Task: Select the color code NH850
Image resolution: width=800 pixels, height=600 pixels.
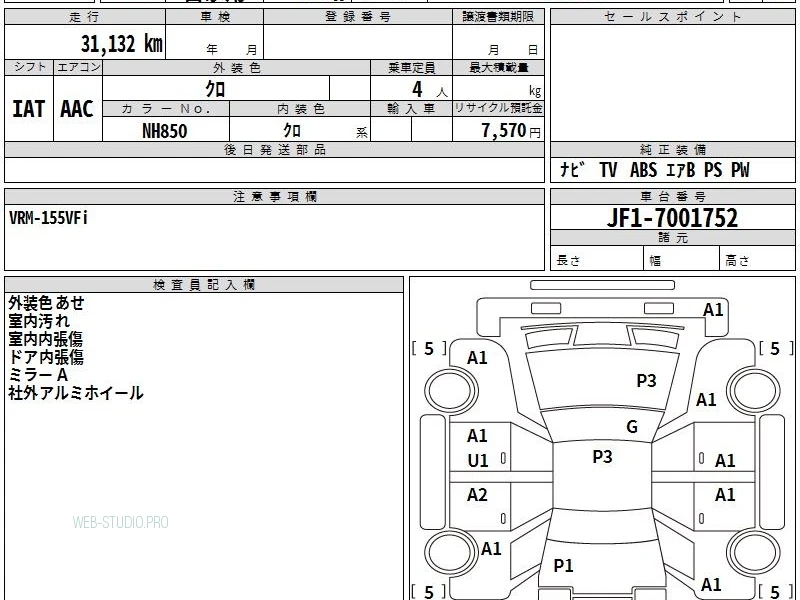Action: 165,131
